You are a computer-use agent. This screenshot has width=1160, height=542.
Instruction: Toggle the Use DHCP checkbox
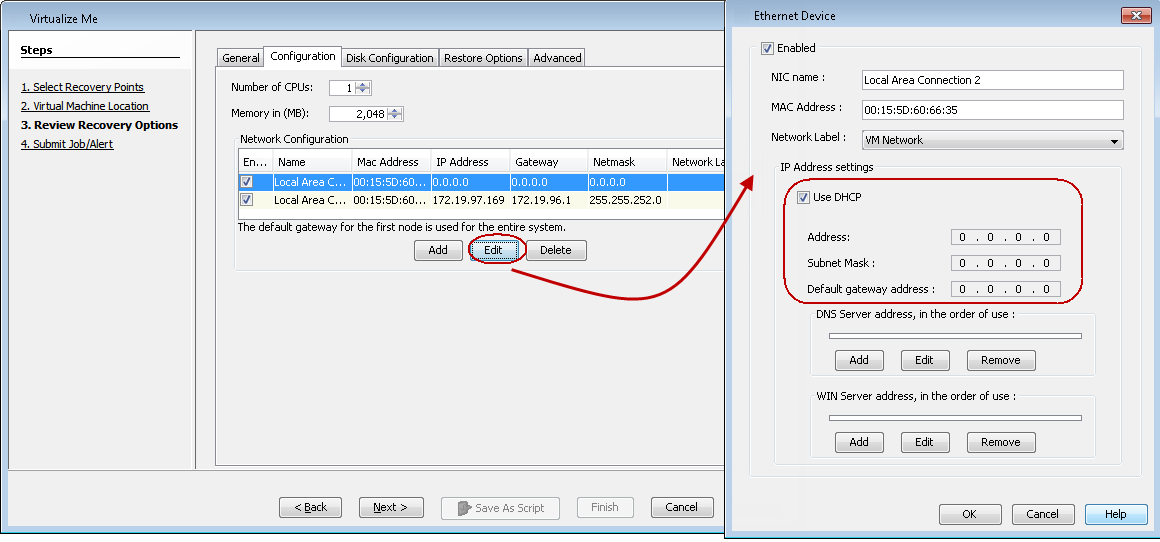[803, 197]
